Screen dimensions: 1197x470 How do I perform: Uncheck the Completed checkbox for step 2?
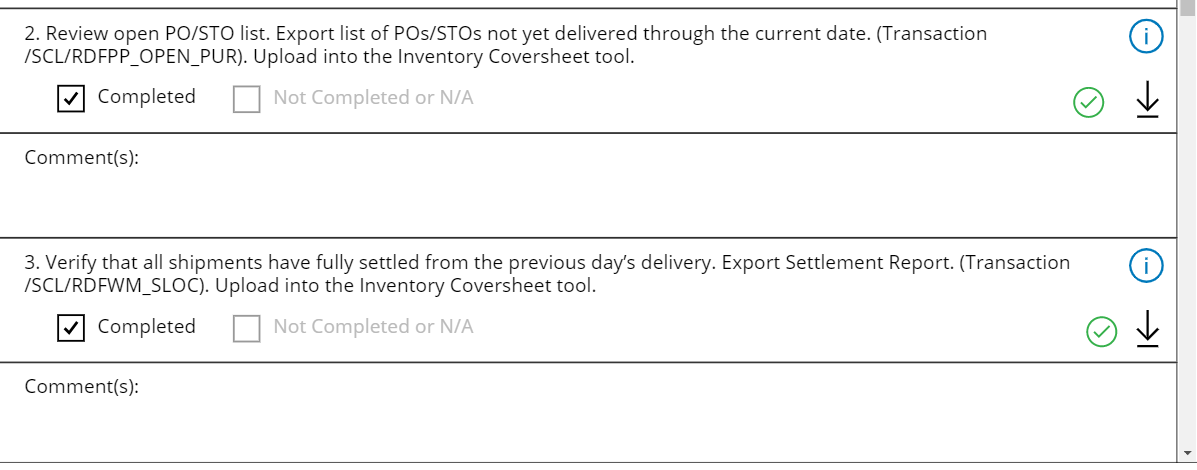(71, 99)
